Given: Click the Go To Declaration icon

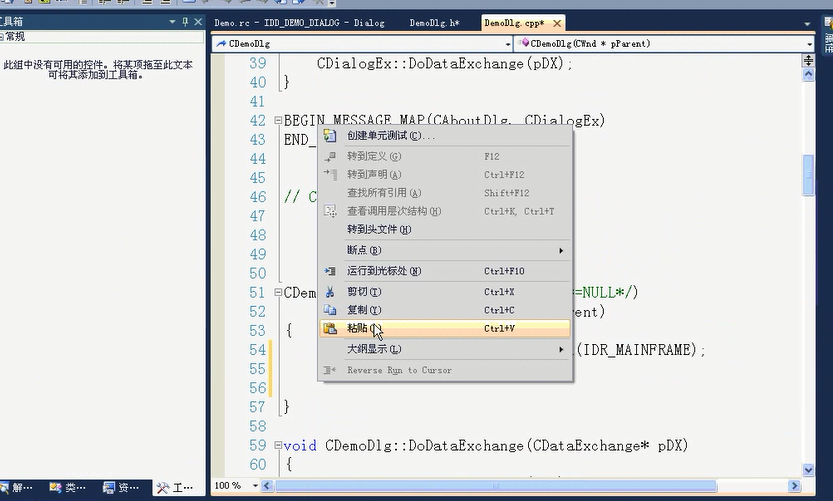Looking at the screenshot, I should (330, 174).
